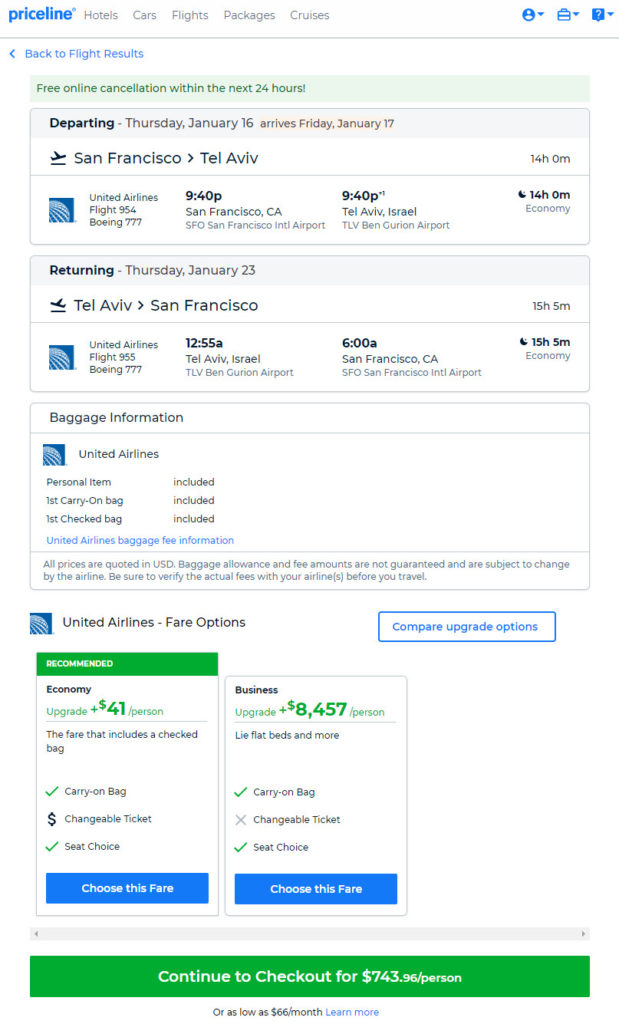The image size is (619, 1024).
Task: Click overnight moon icon beside 15h 5m
Action: click(x=524, y=342)
